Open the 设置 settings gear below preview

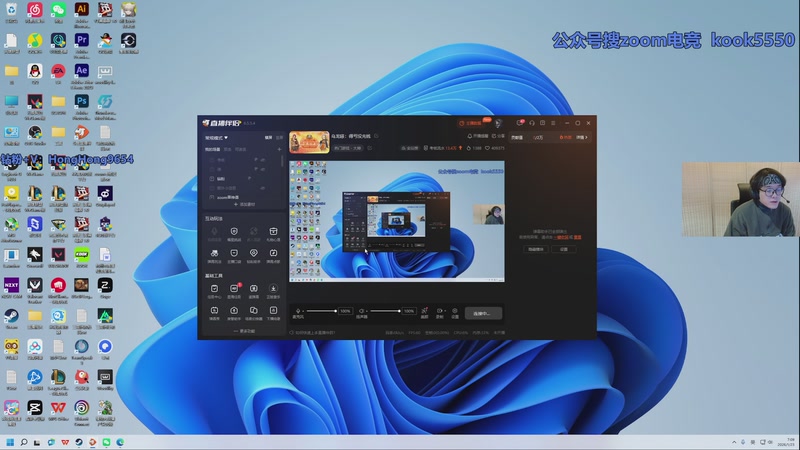coord(455,311)
